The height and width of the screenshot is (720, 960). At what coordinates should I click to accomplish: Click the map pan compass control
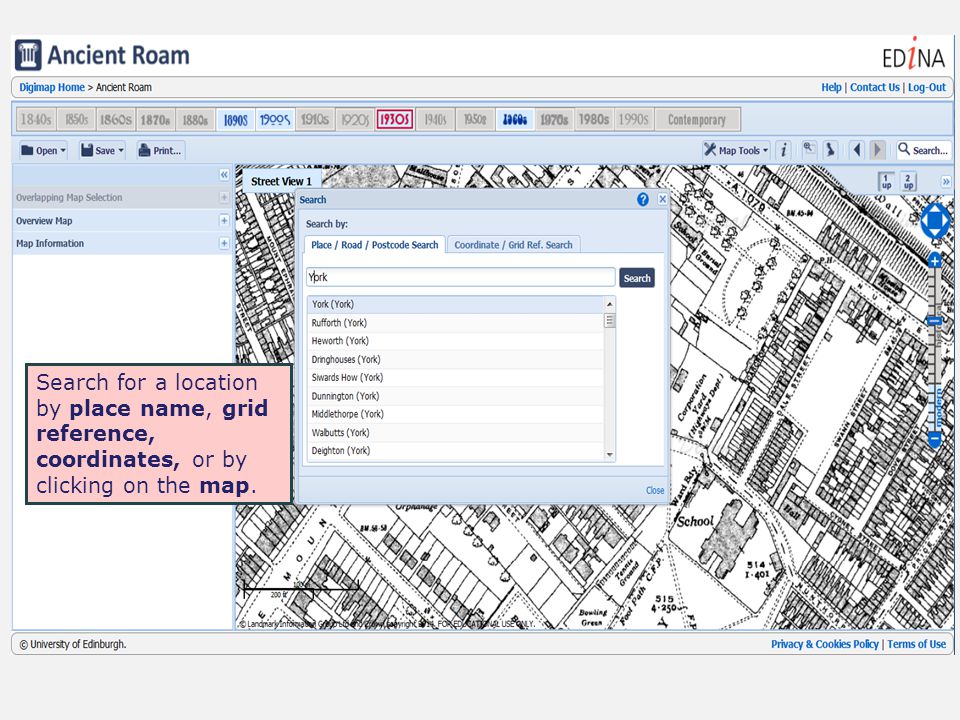935,221
